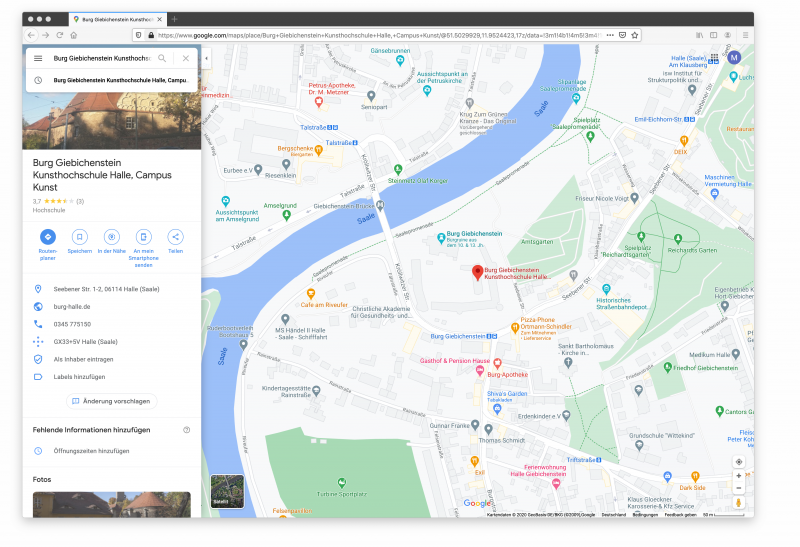Open a new browser tab
This screenshot has width=800, height=547.
point(174,19)
